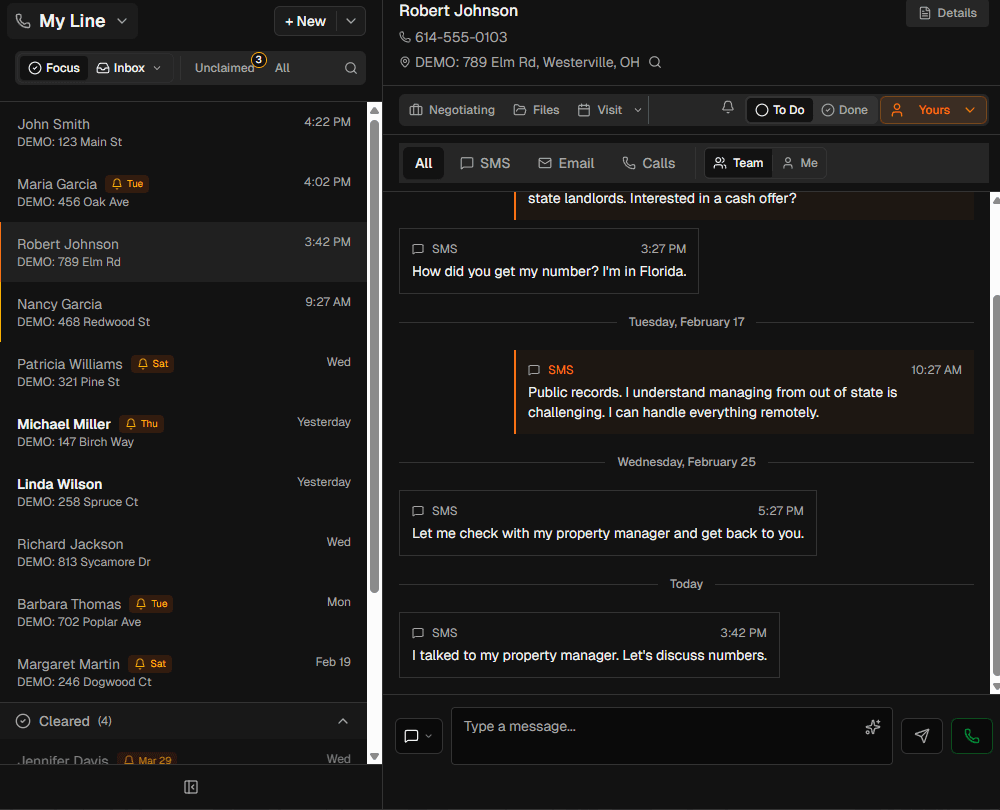The height and width of the screenshot is (810, 1000).
Task: Switch to the SMS tab
Action: [485, 163]
